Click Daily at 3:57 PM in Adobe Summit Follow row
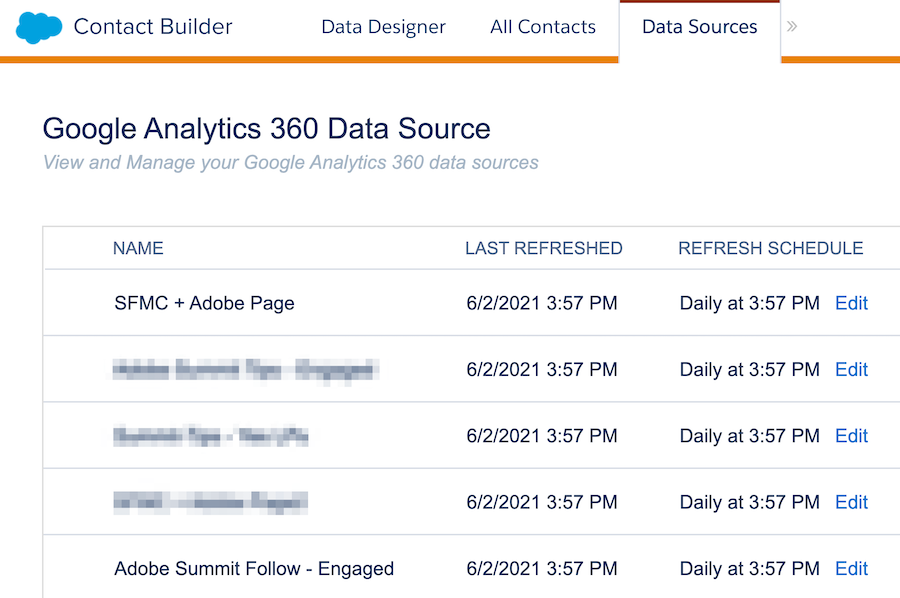This screenshot has width=900, height=598. 750,569
